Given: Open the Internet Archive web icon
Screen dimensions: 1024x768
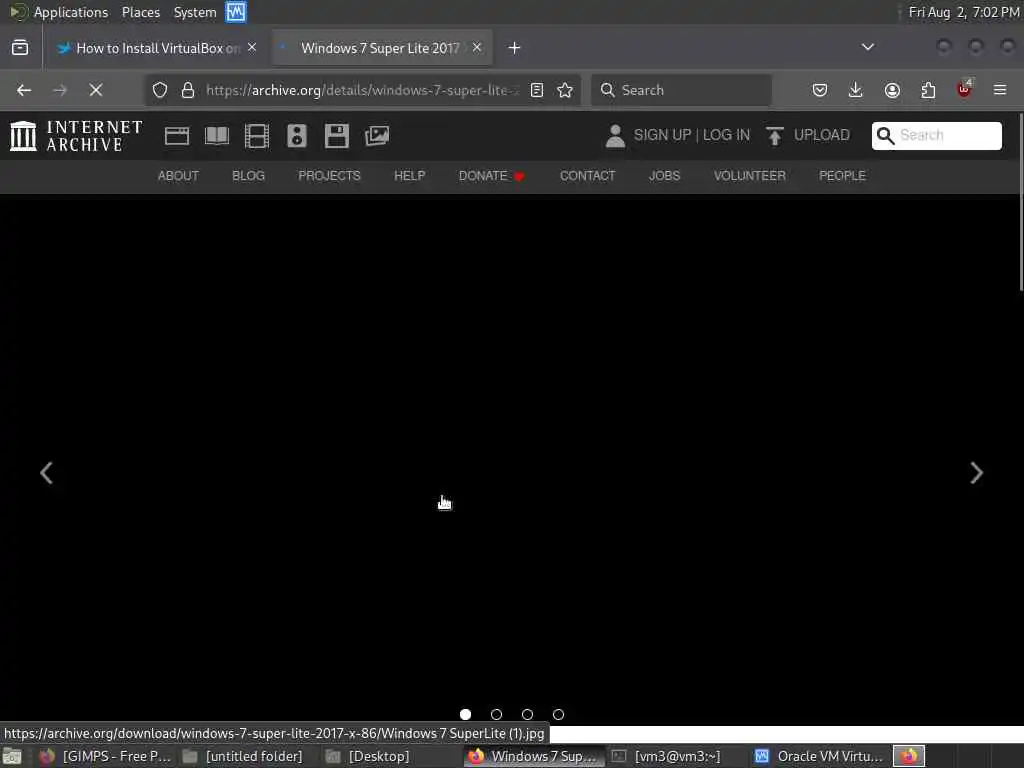Looking at the screenshot, I should 177,136.
